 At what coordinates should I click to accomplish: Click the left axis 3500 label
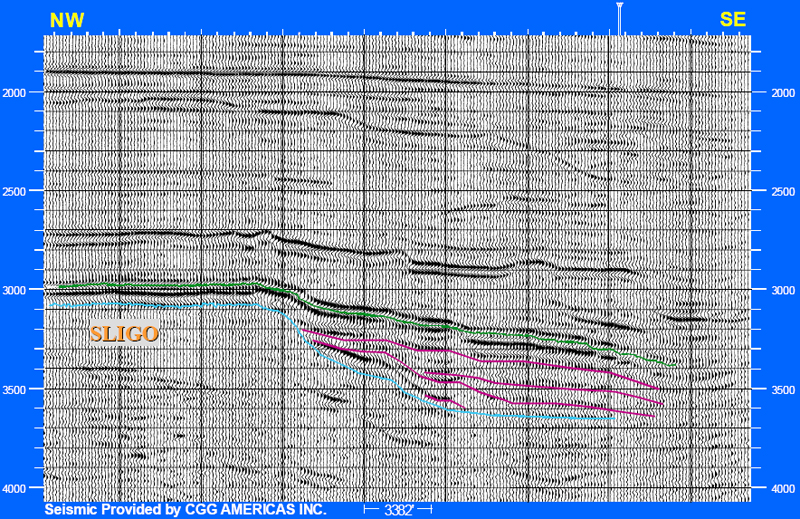point(14,390)
